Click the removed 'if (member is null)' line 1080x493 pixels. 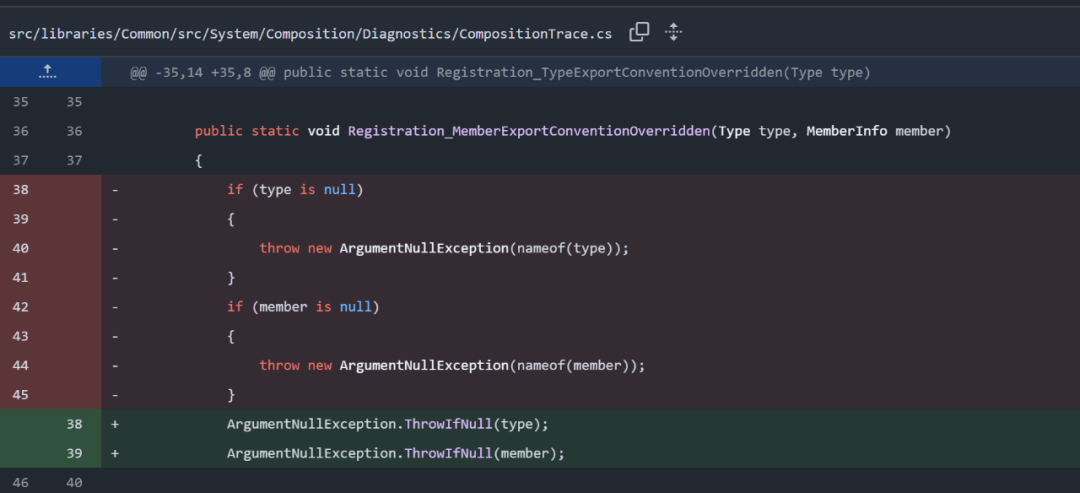click(303, 306)
